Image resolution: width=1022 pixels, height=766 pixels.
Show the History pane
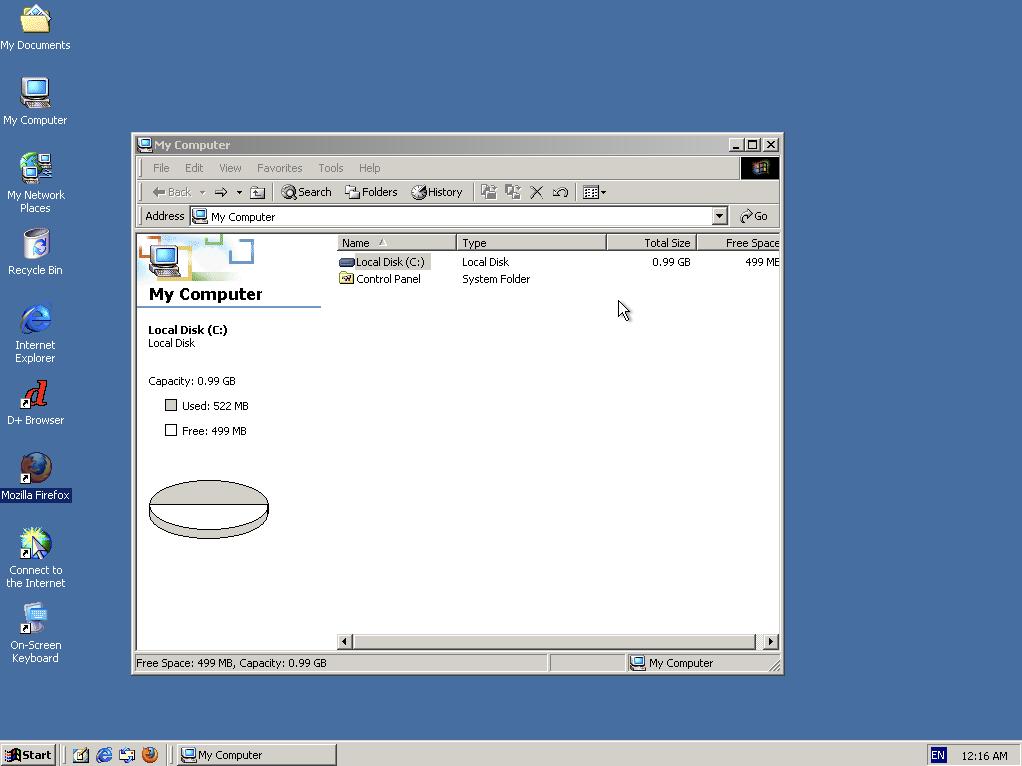437,192
